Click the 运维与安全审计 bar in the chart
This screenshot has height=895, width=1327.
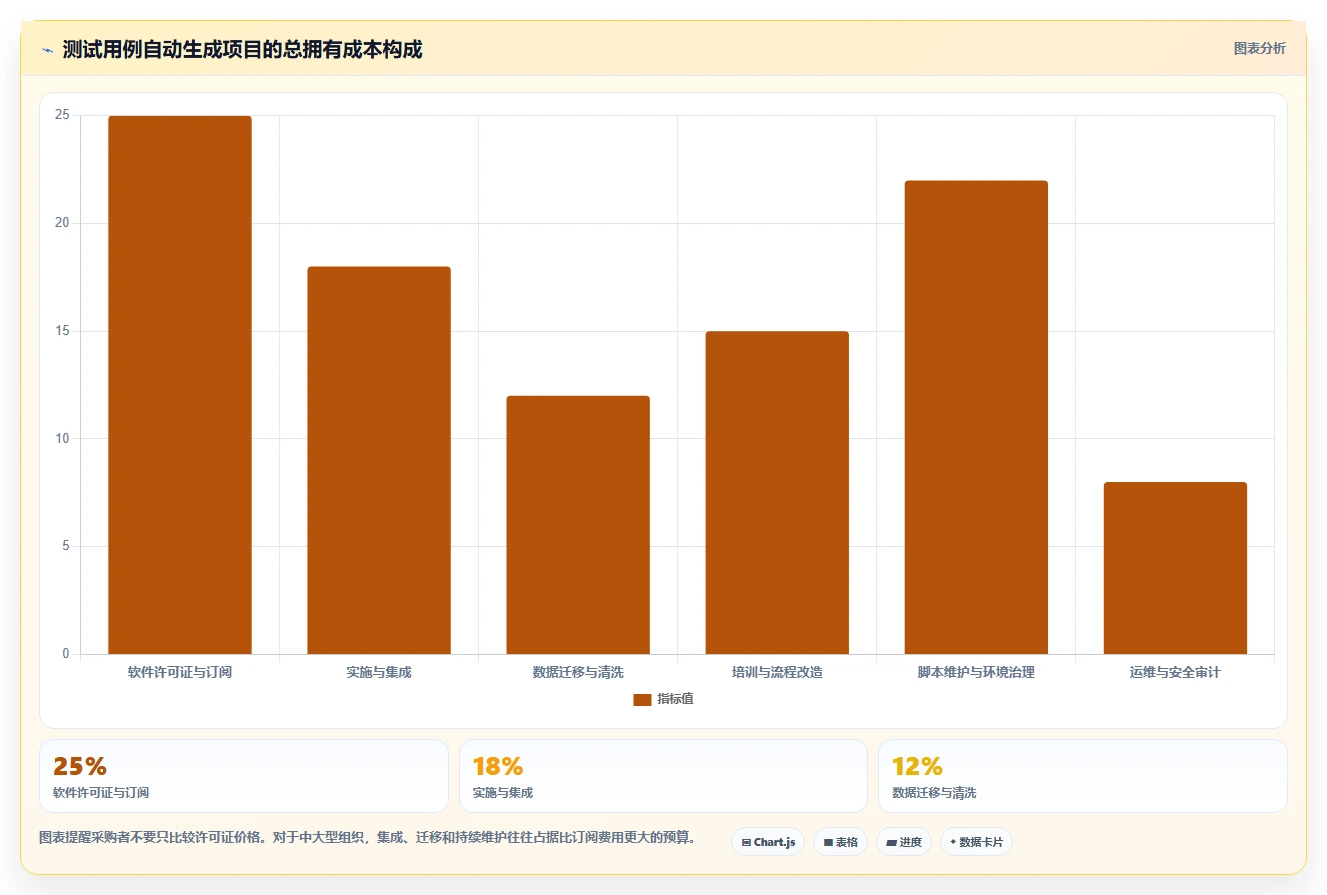tap(1175, 568)
